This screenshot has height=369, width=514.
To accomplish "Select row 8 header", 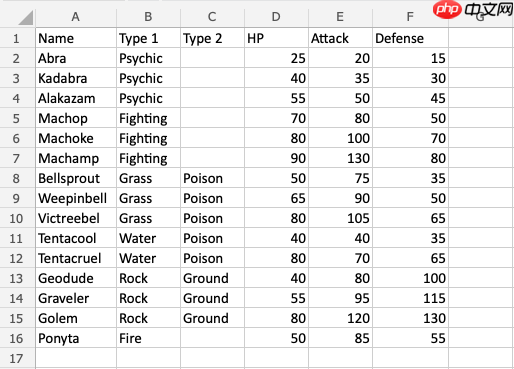I will (x=17, y=178).
